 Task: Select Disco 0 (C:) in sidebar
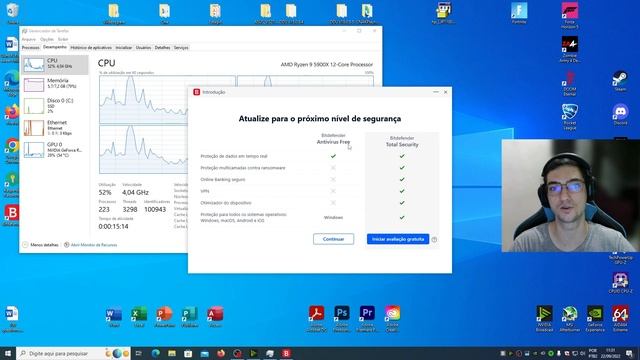55,106
